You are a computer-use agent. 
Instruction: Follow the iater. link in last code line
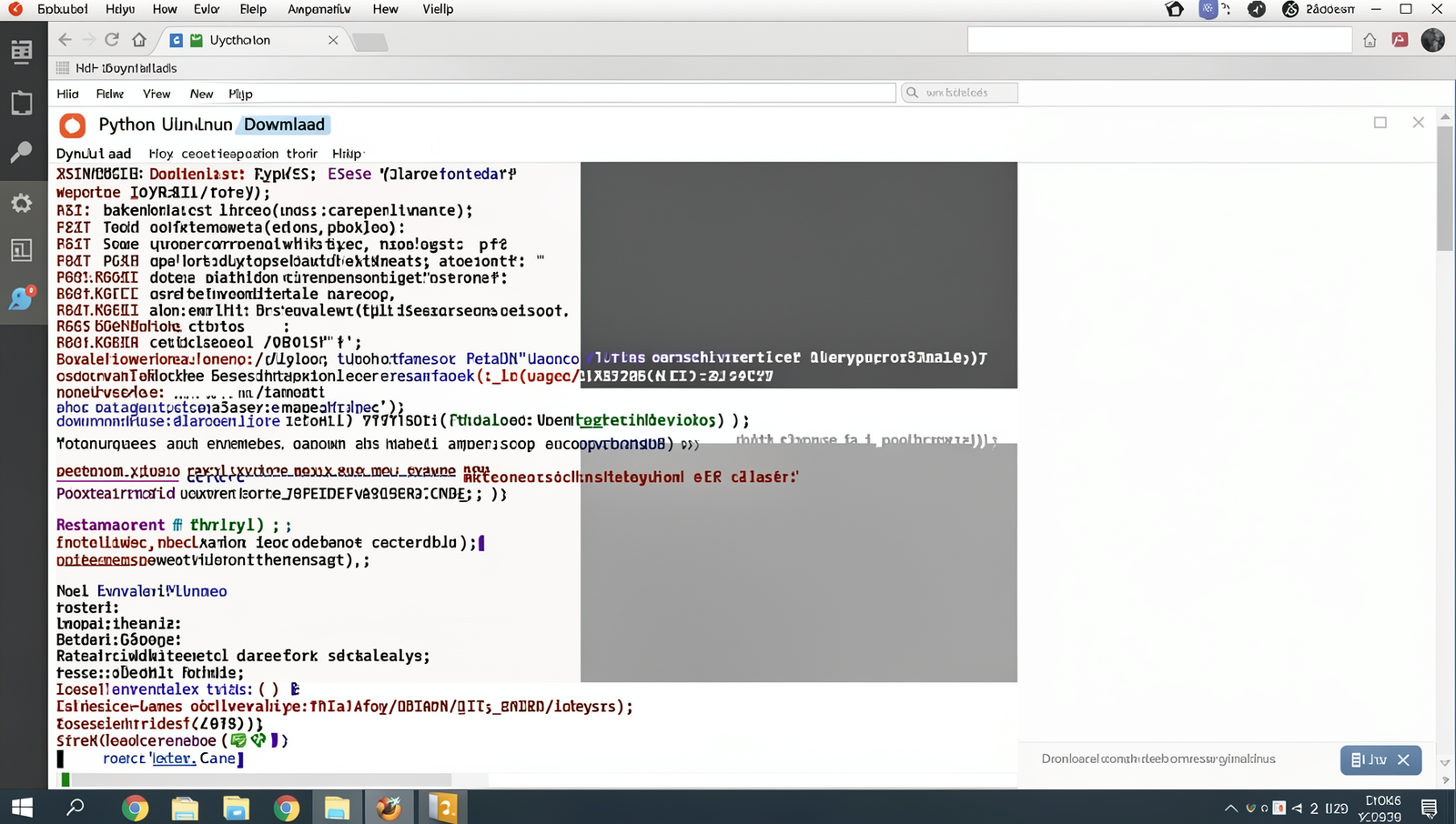pyautogui.click(x=174, y=759)
